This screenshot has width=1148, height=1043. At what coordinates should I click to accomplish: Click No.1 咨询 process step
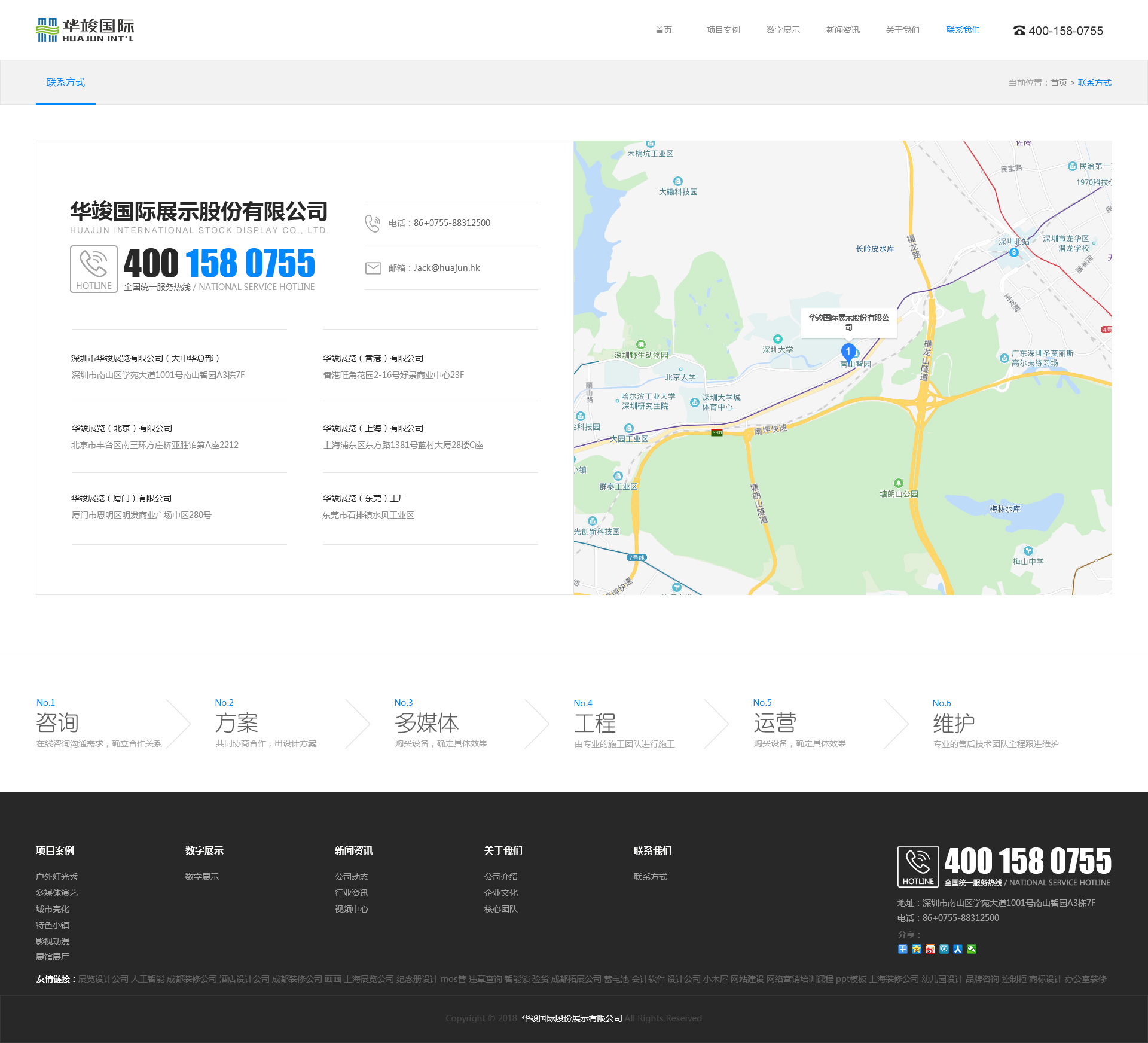point(99,723)
